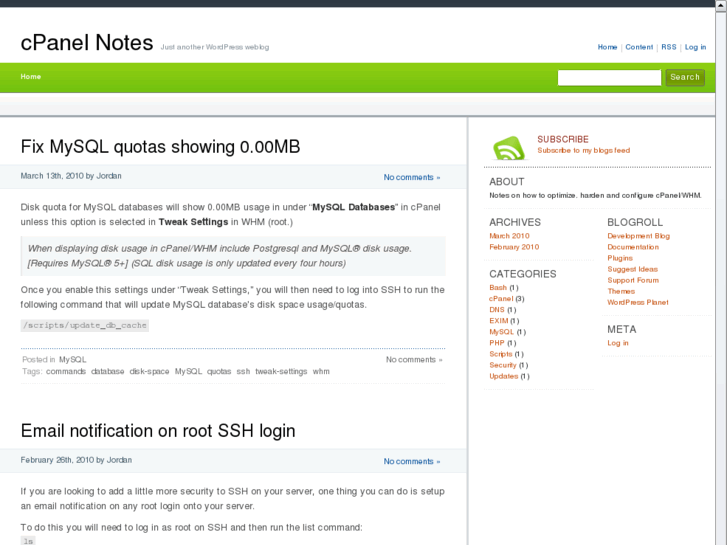Click the SUBSCRIBE heading link
This screenshot has height=545, width=727.
[563, 139]
